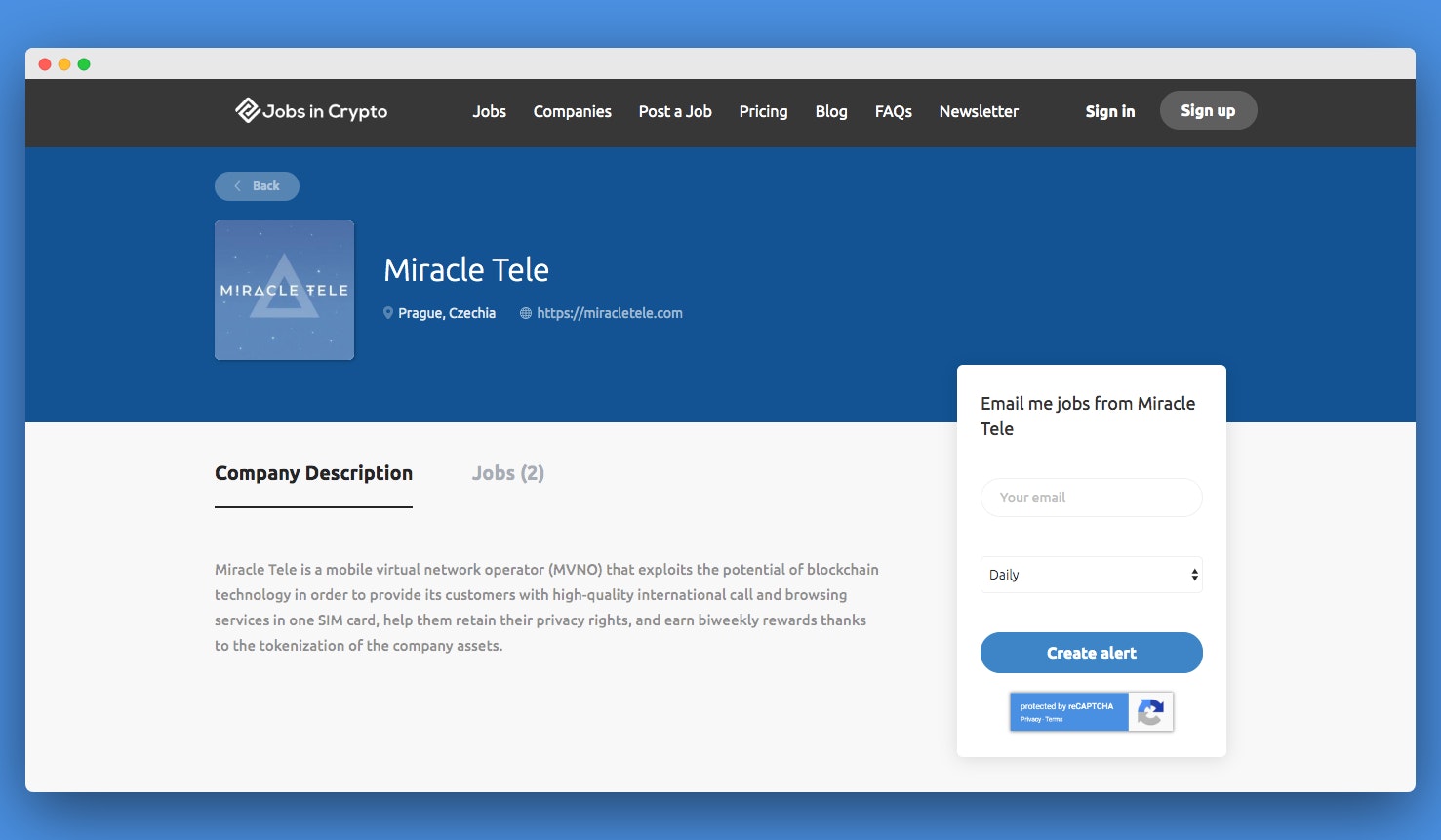Click the green maximize window button
1441x840 pixels.
pyautogui.click(x=84, y=64)
